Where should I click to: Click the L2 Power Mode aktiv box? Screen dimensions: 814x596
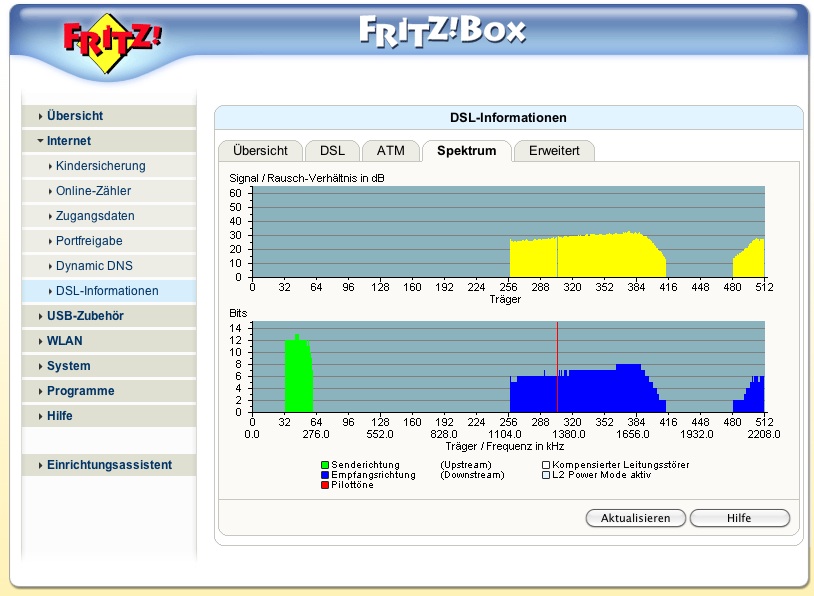pos(546,475)
